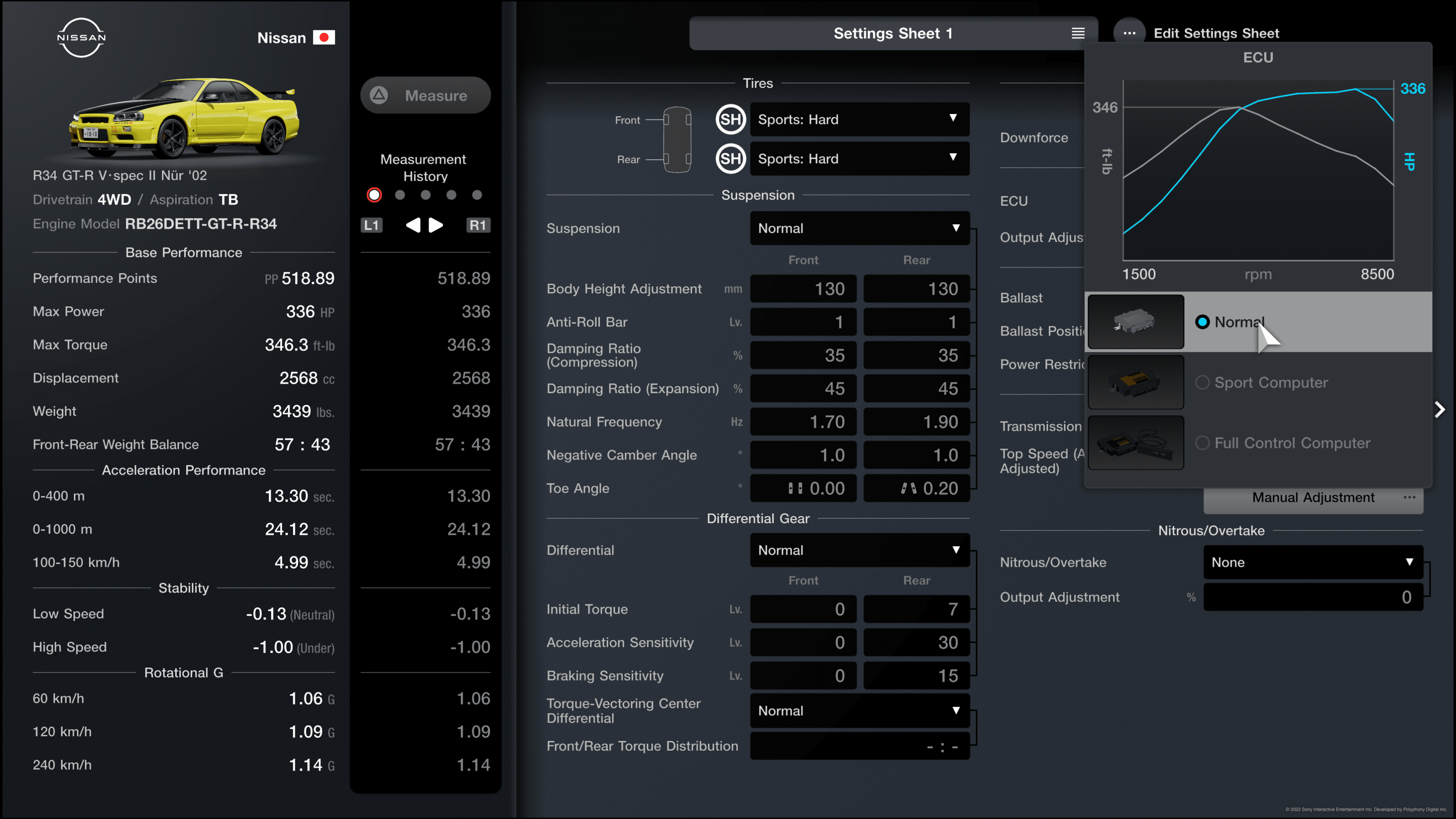
Task: Go to next measurement with right arrow
Action: [x=436, y=225]
